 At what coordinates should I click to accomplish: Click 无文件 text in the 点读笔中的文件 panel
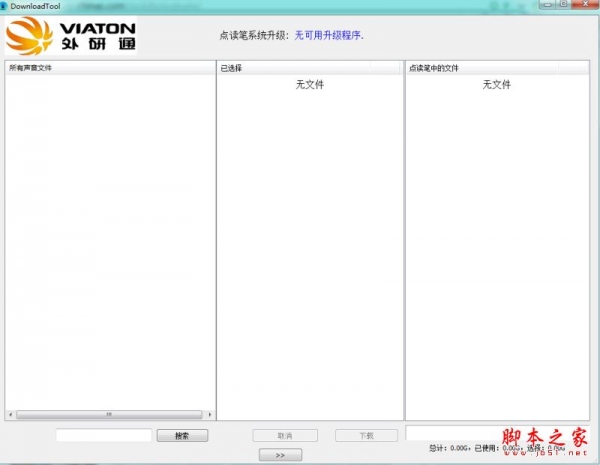point(497,85)
